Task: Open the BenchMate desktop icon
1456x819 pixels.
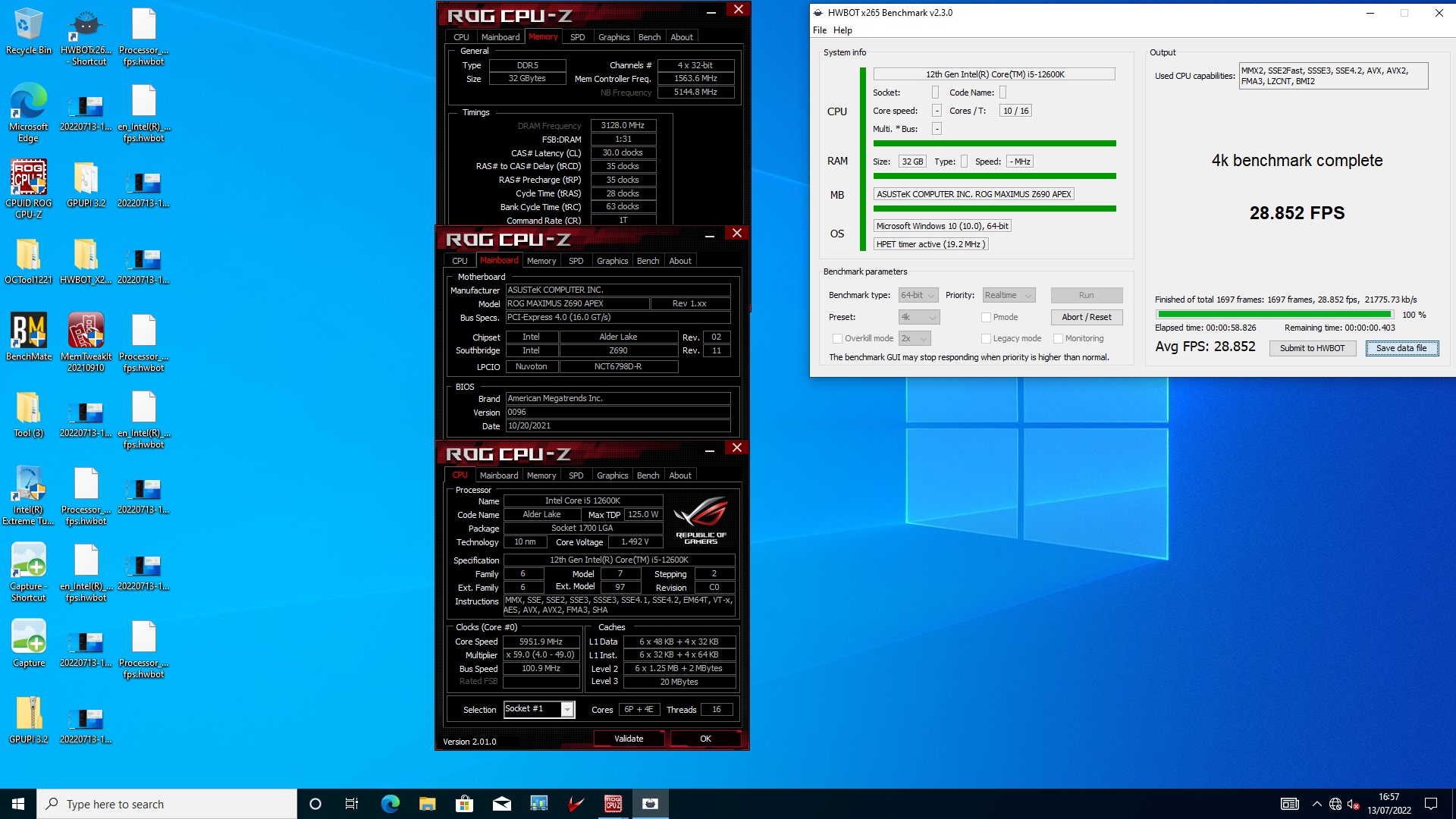Action: (28, 337)
